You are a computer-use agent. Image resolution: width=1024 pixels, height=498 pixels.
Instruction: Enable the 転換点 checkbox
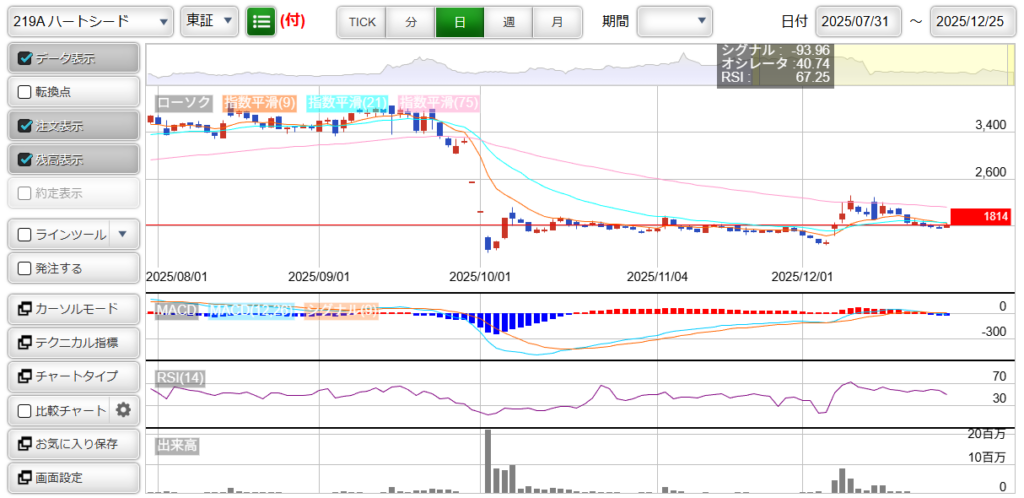coord(26,92)
